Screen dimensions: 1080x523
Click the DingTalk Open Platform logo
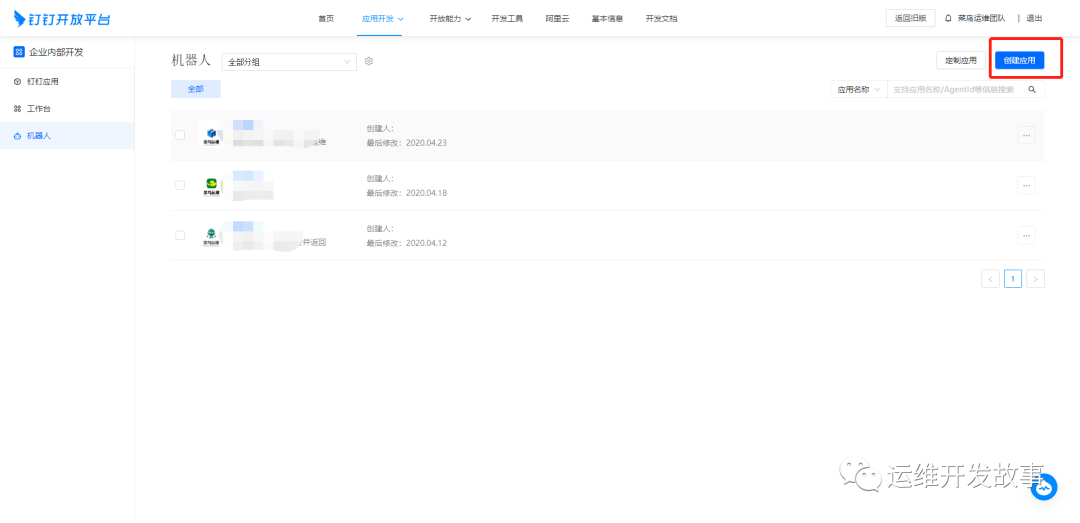(62, 18)
